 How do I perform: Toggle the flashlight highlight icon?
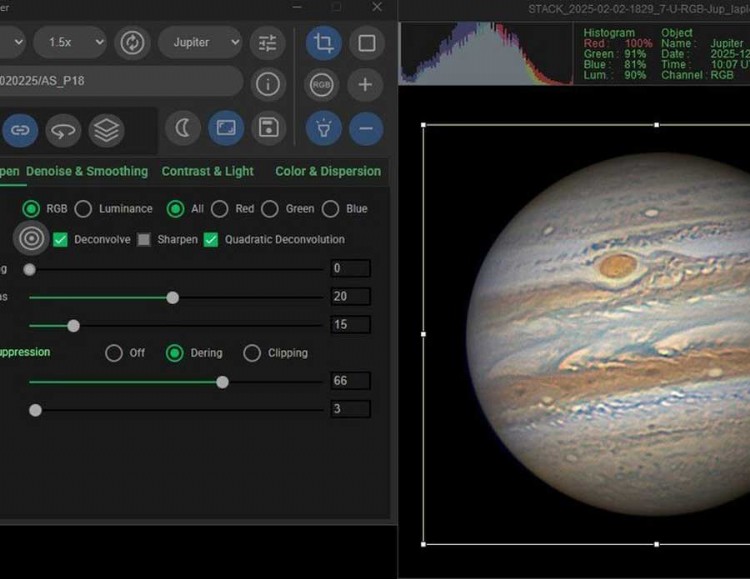pyautogui.click(x=323, y=128)
